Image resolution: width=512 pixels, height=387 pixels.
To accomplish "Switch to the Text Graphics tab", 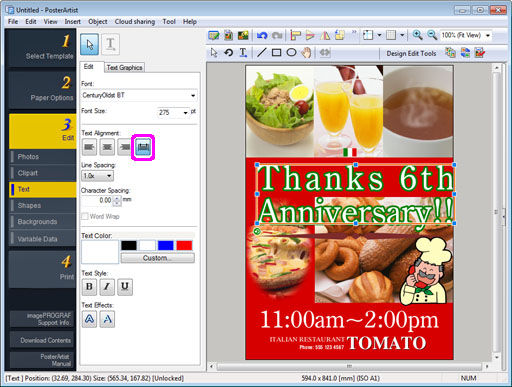I will click(x=124, y=67).
